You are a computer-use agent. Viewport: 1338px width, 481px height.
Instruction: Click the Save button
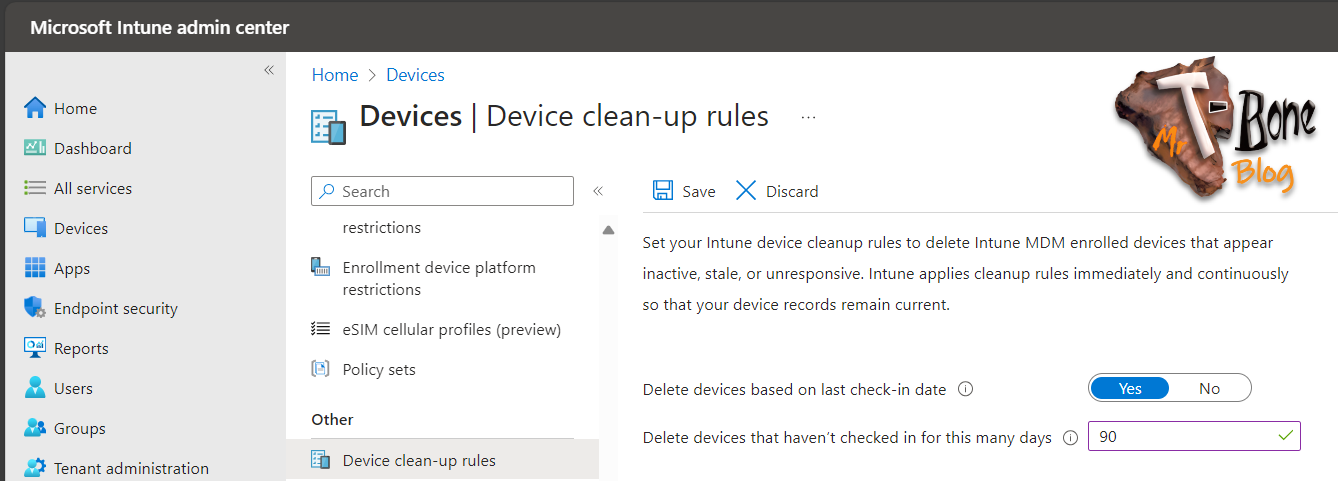(684, 191)
